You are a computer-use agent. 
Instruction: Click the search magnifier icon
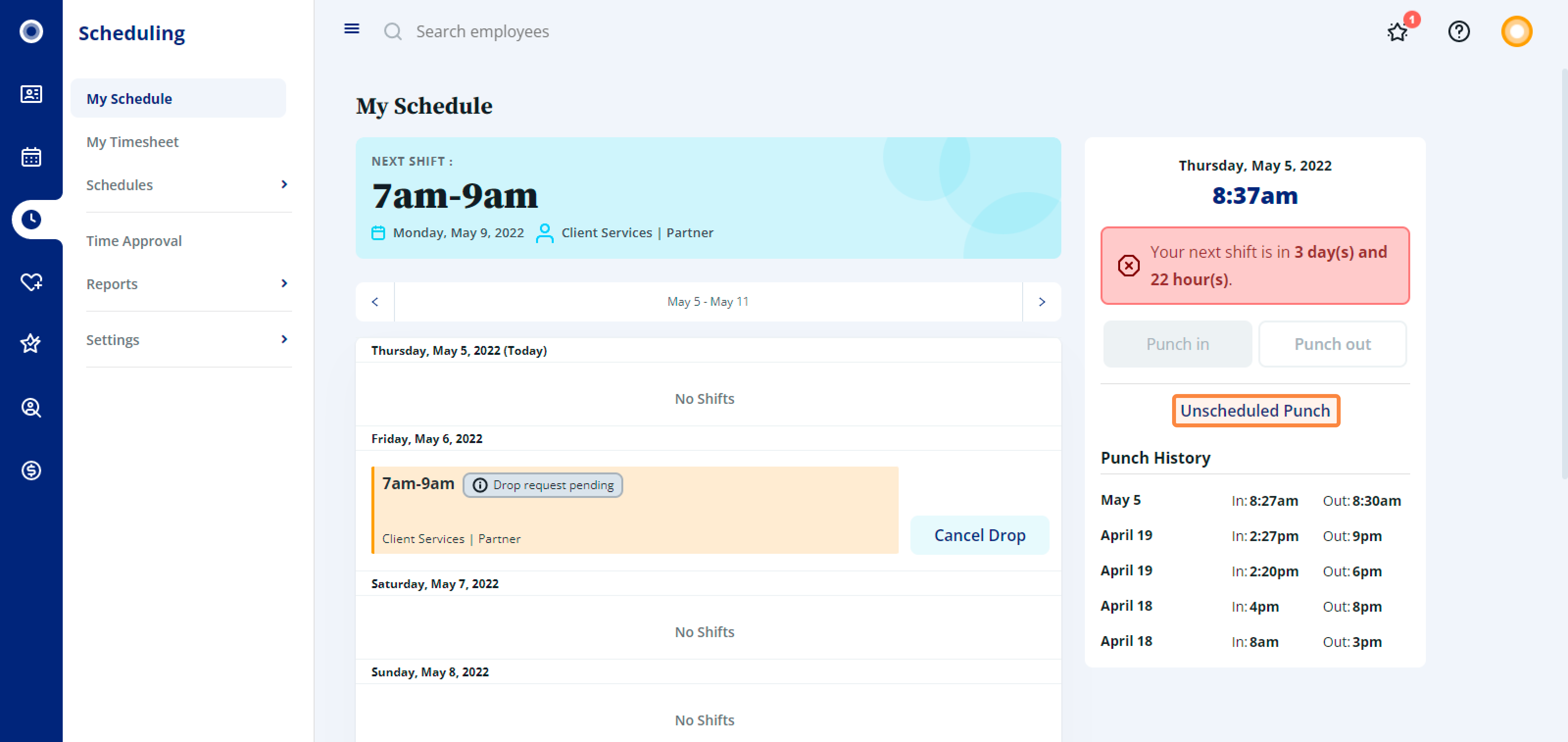tap(393, 31)
